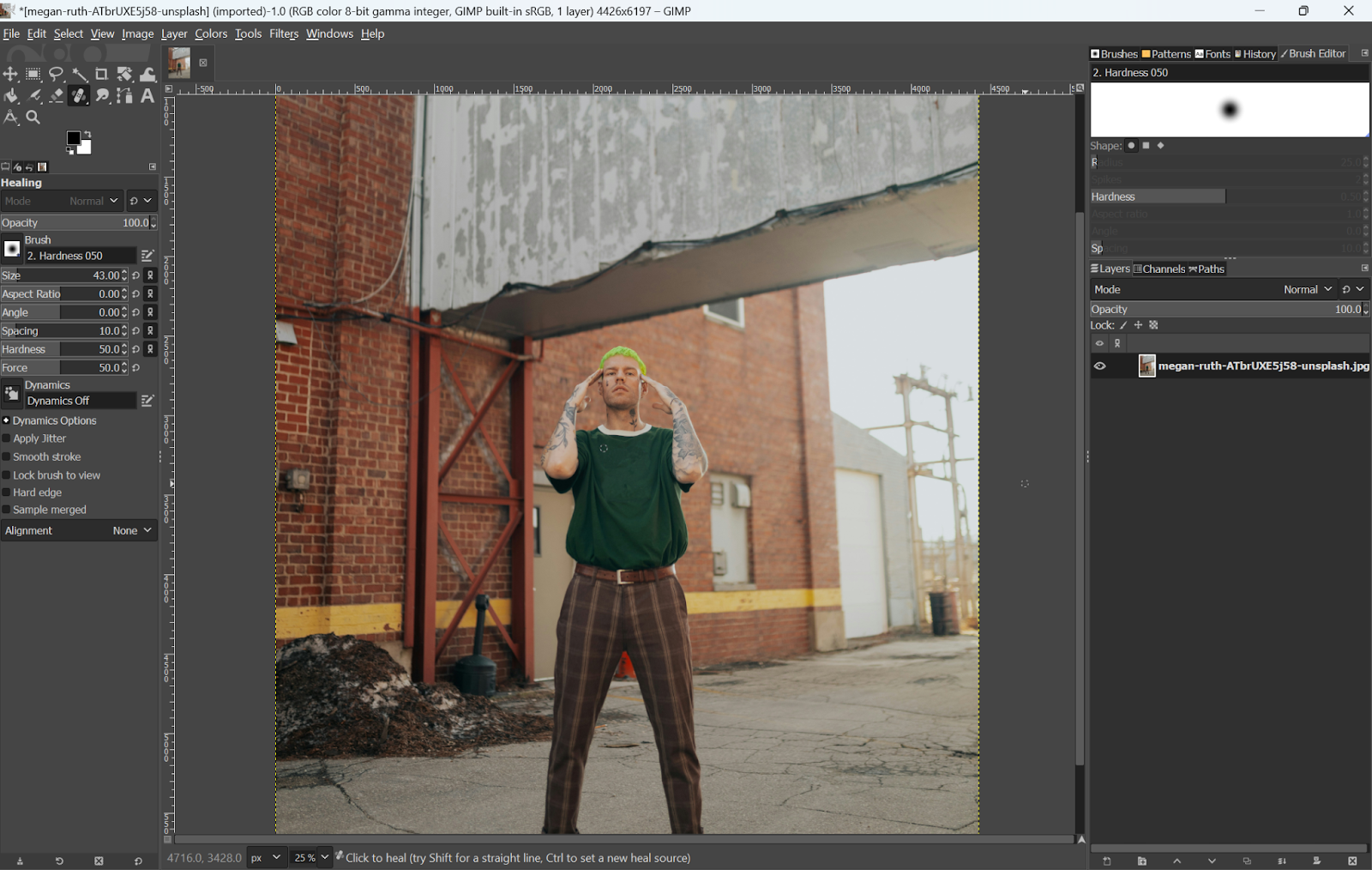Reset Size to brush default
Image resolution: width=1372 pixels, height=870 pixels.
(135, 275)
